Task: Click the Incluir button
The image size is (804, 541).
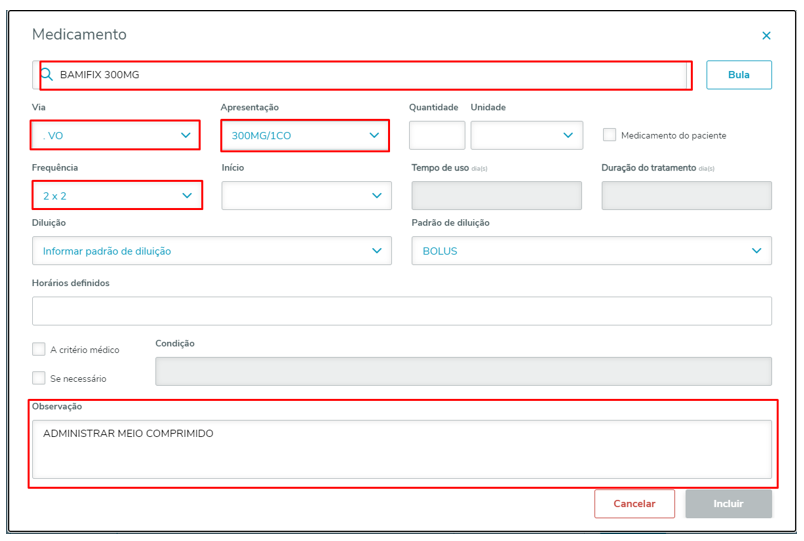Action: click(728, 504)
